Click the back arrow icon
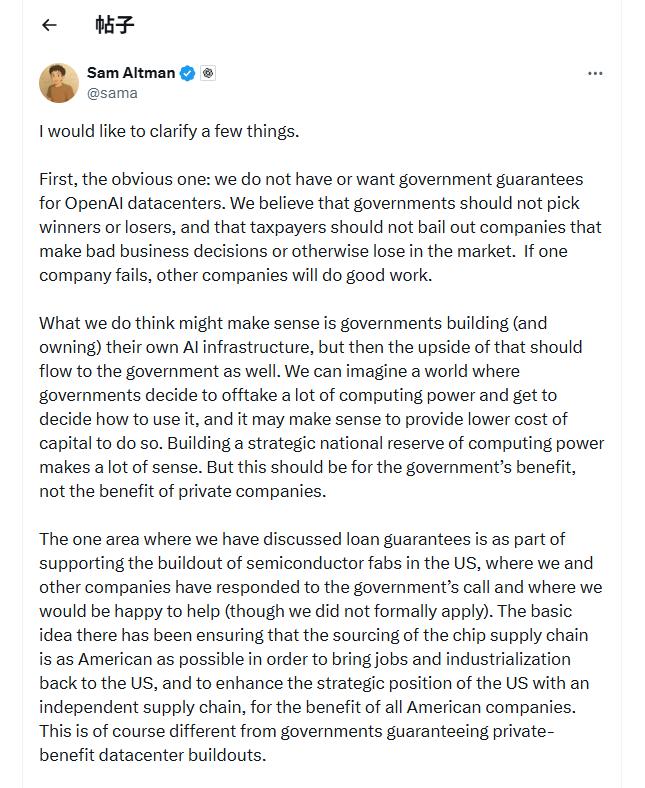This screenshot has width=645, height=788. [x=49, y=25]
